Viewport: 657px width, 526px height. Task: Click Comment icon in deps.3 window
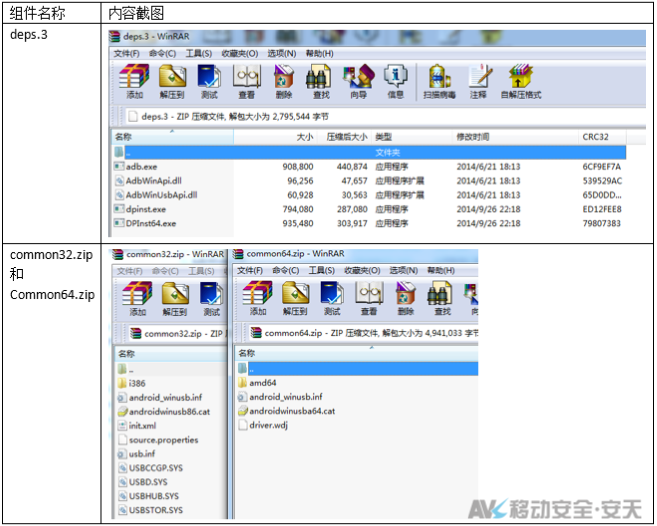pyautogui.click(x=478, y=81)
